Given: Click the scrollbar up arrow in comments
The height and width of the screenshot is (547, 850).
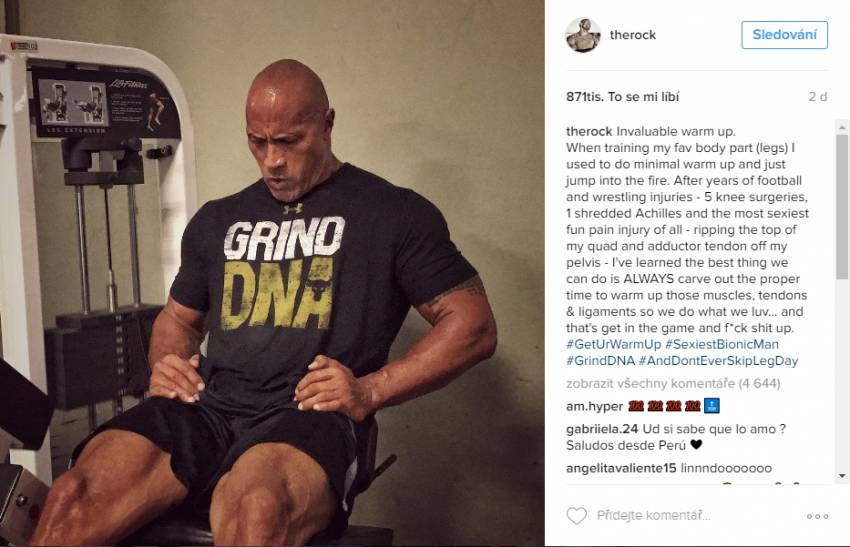Looking at the screenshot, I should (x=842, y=128).
